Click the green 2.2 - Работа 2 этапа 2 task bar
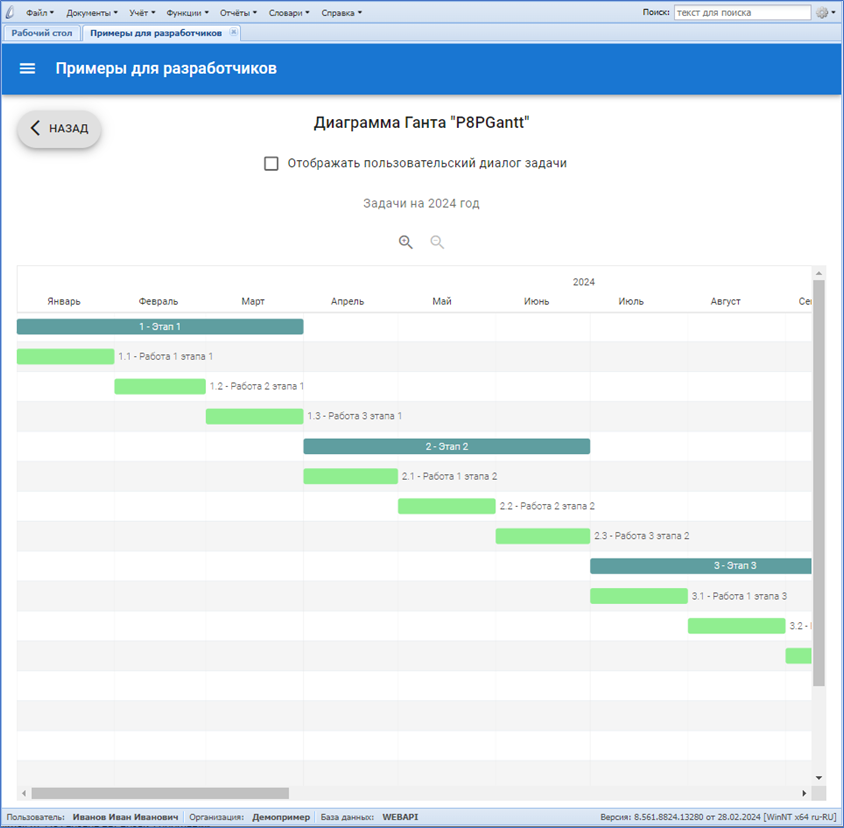 446,506
